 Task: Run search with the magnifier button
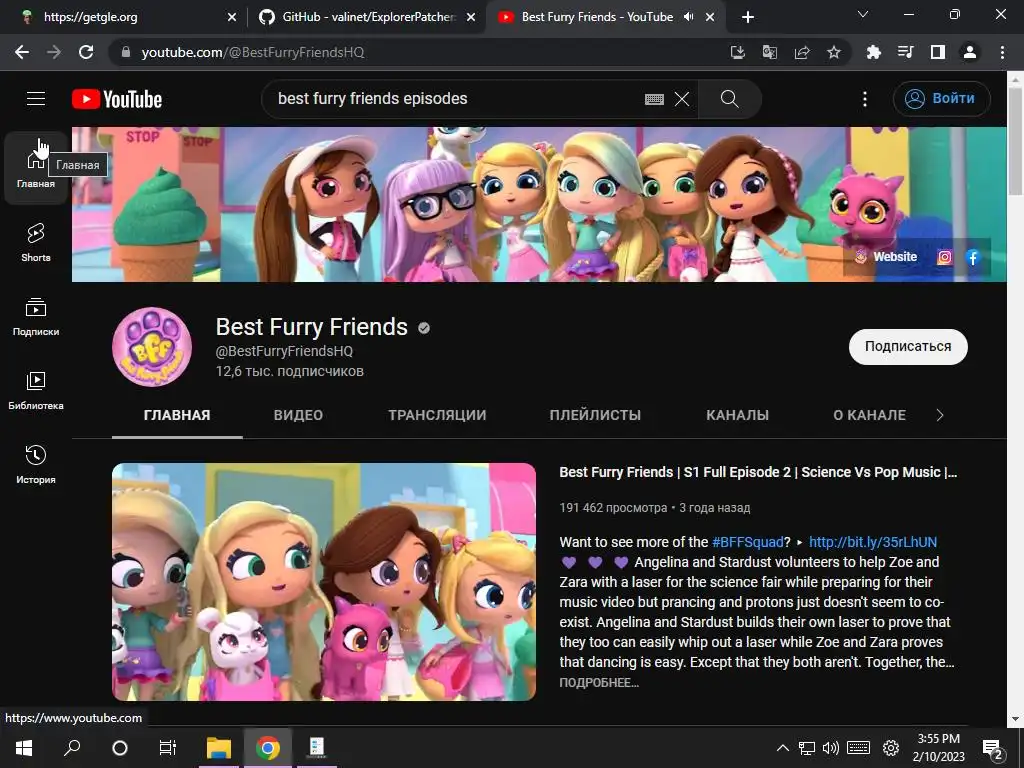click(729, 99)
